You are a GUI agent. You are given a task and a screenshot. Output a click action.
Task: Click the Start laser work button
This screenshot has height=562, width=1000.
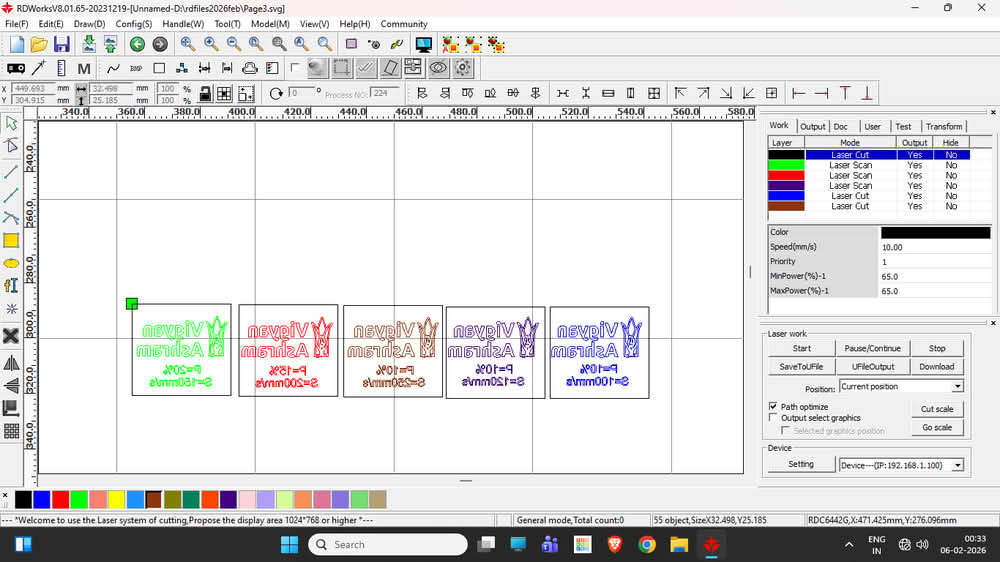click(802, 348)
